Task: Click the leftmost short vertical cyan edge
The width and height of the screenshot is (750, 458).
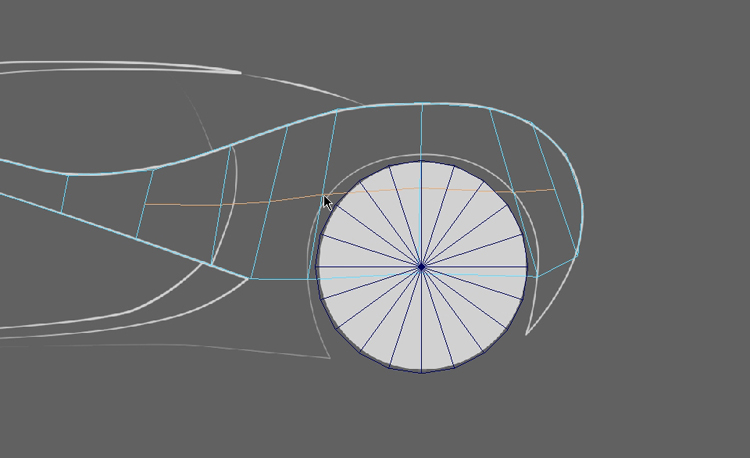Action: tap(65, 193)
